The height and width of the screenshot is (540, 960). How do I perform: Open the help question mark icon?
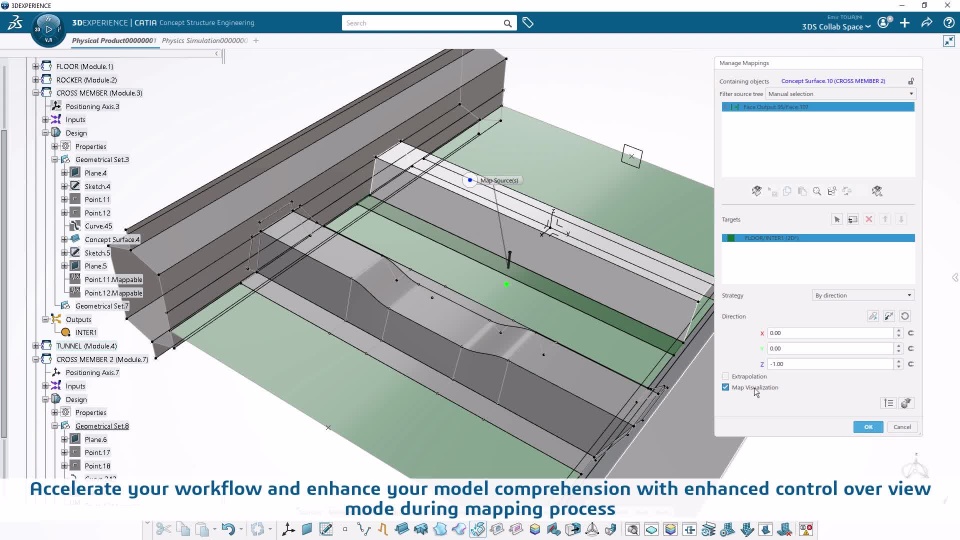pyautogui.click(x=948, y=23)
